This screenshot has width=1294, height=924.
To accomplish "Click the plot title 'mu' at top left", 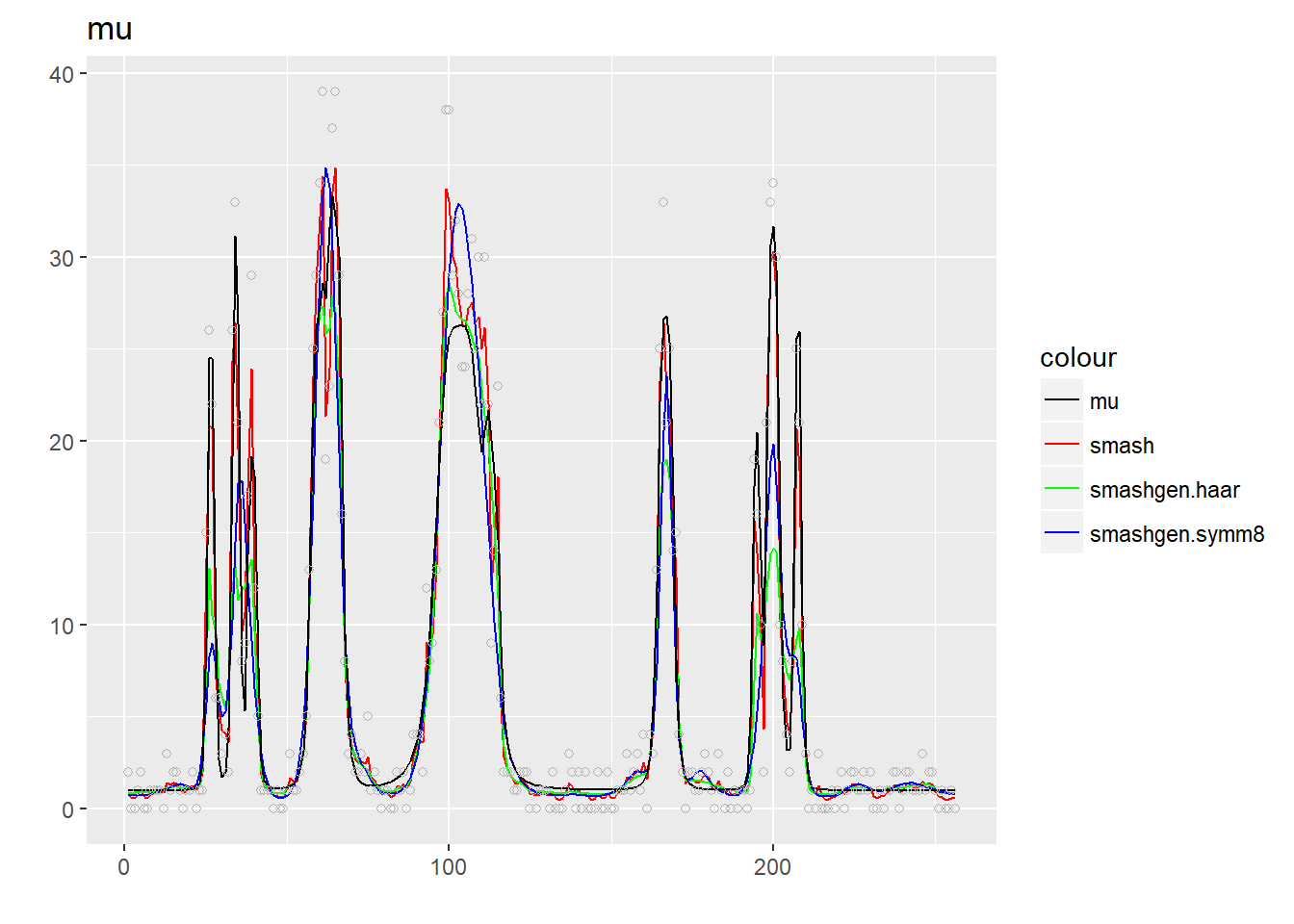I will tap(110, 30).
